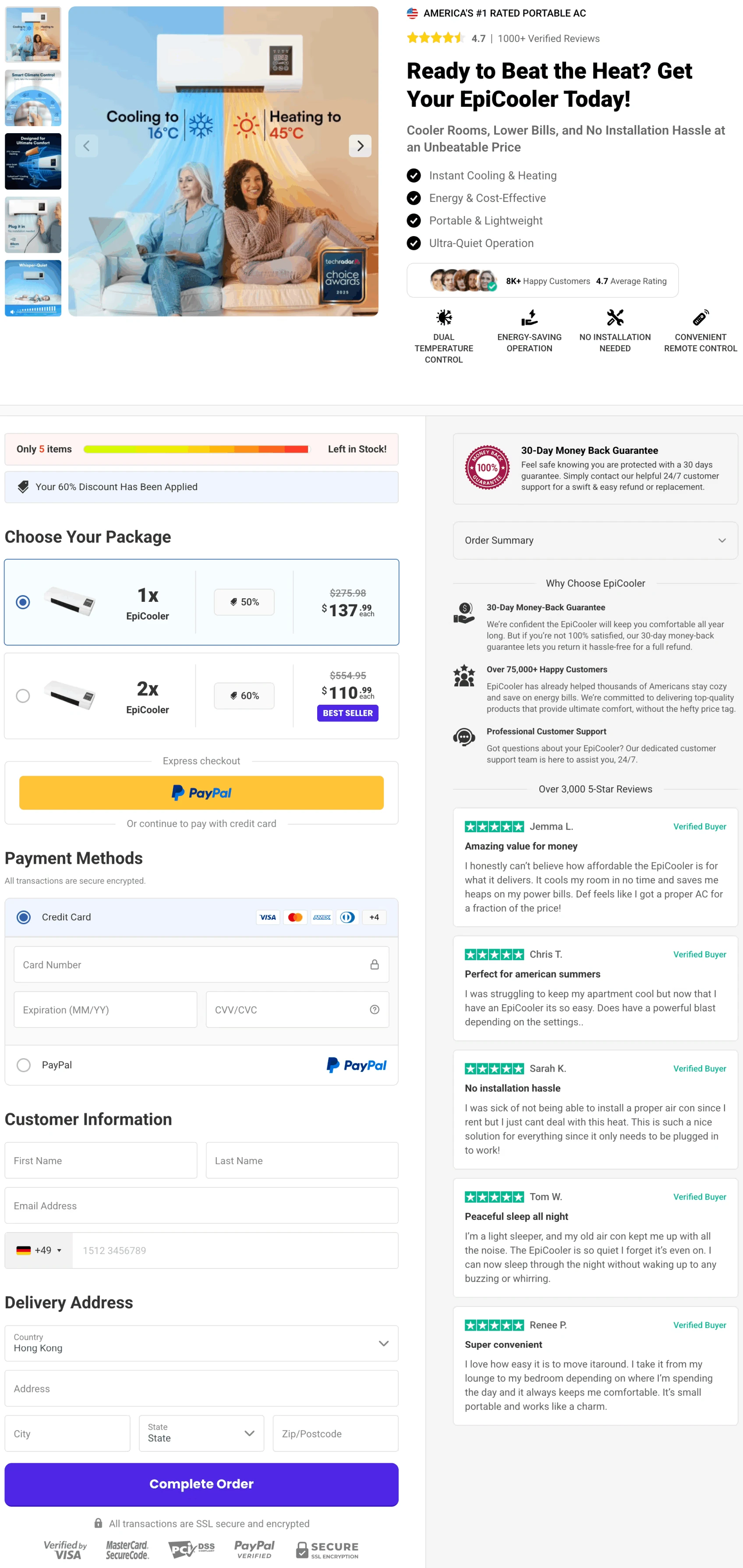Select the Whisper-Quiet product thumbnail
This screenshot has width=743, height=1568.
(x=33, y=288)
